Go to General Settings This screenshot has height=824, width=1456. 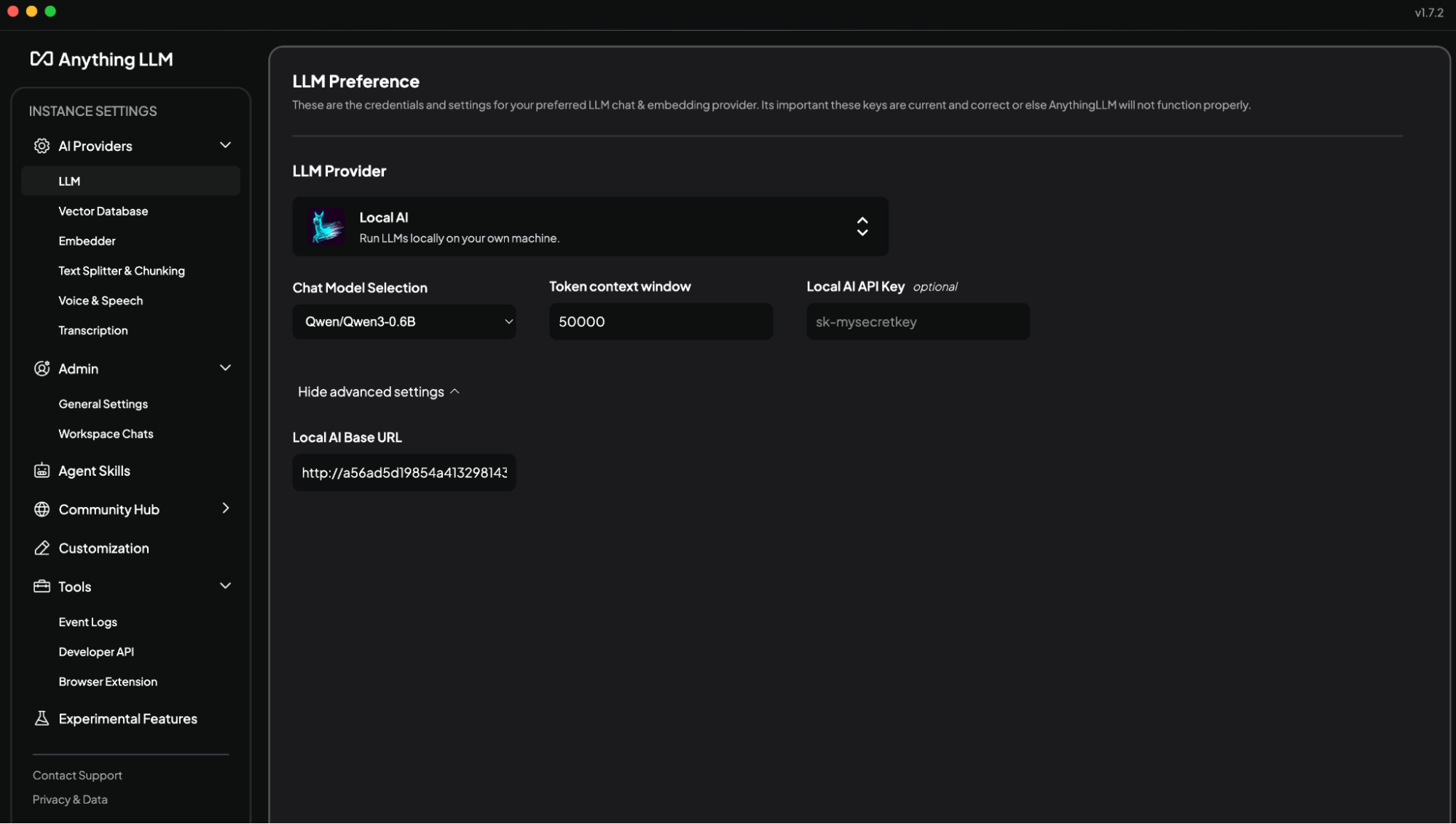click(103, 404)
